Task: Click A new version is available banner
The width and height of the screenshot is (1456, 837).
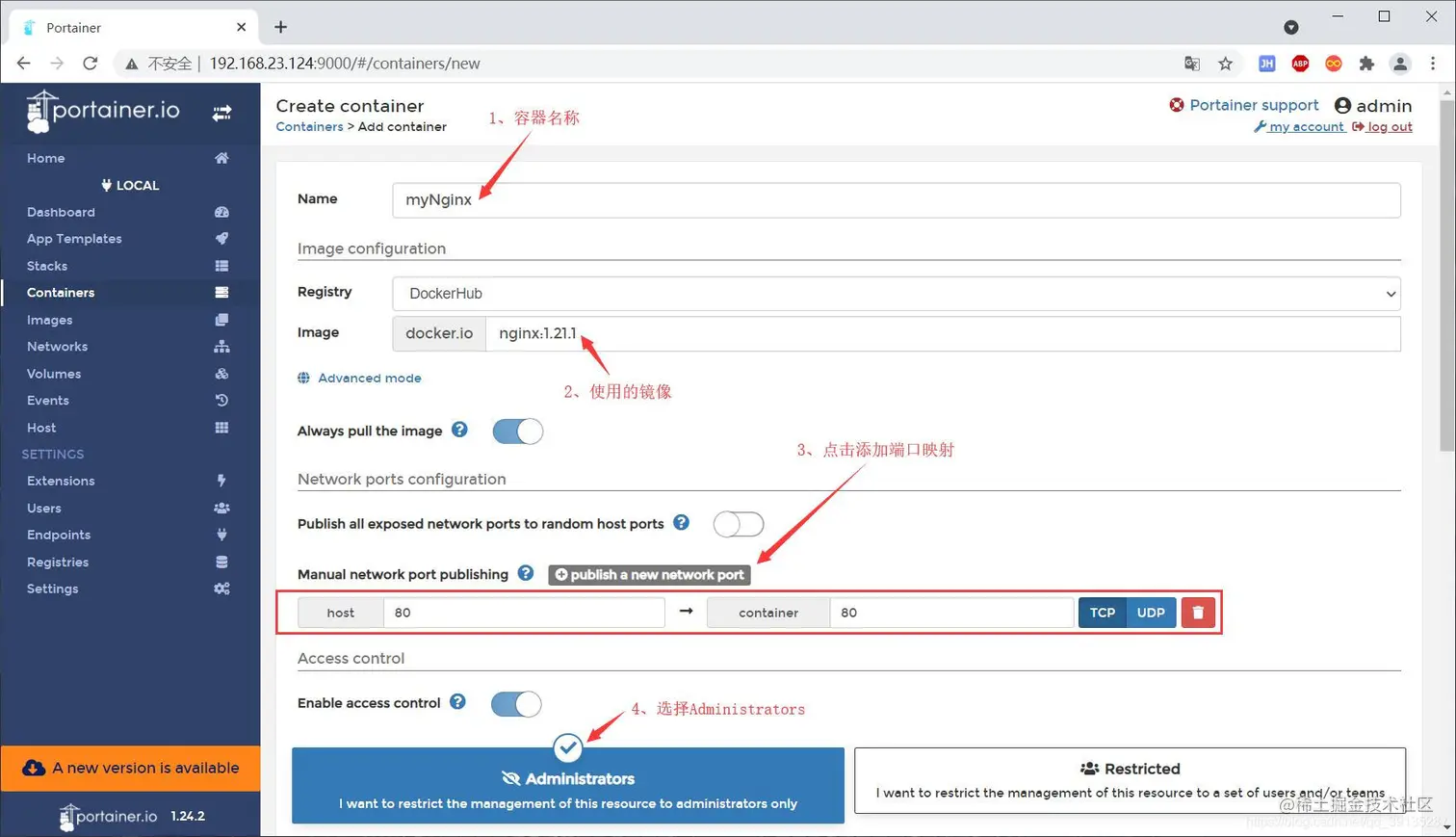Action: click(x=130, y=768)
